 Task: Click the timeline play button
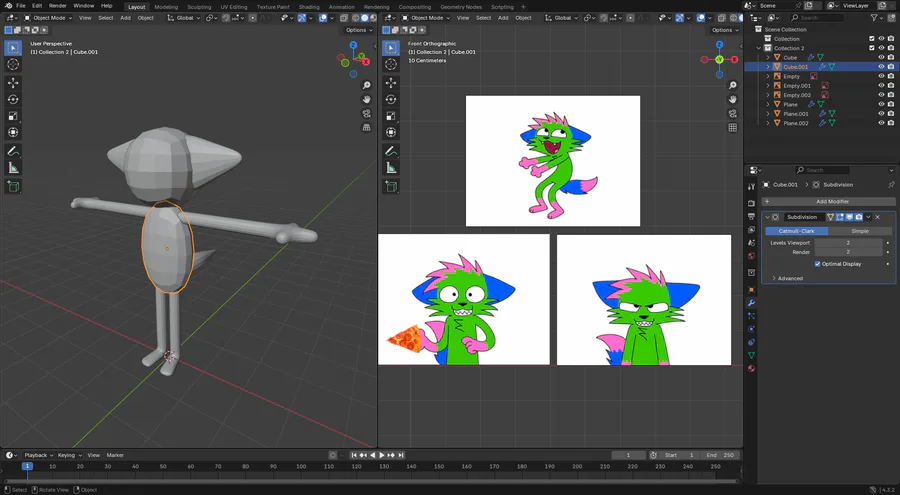[x=382, y=455]
